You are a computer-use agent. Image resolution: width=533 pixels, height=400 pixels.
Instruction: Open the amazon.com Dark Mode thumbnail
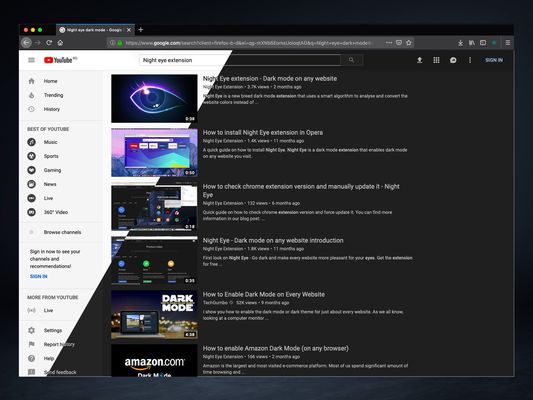coord(154,360)
